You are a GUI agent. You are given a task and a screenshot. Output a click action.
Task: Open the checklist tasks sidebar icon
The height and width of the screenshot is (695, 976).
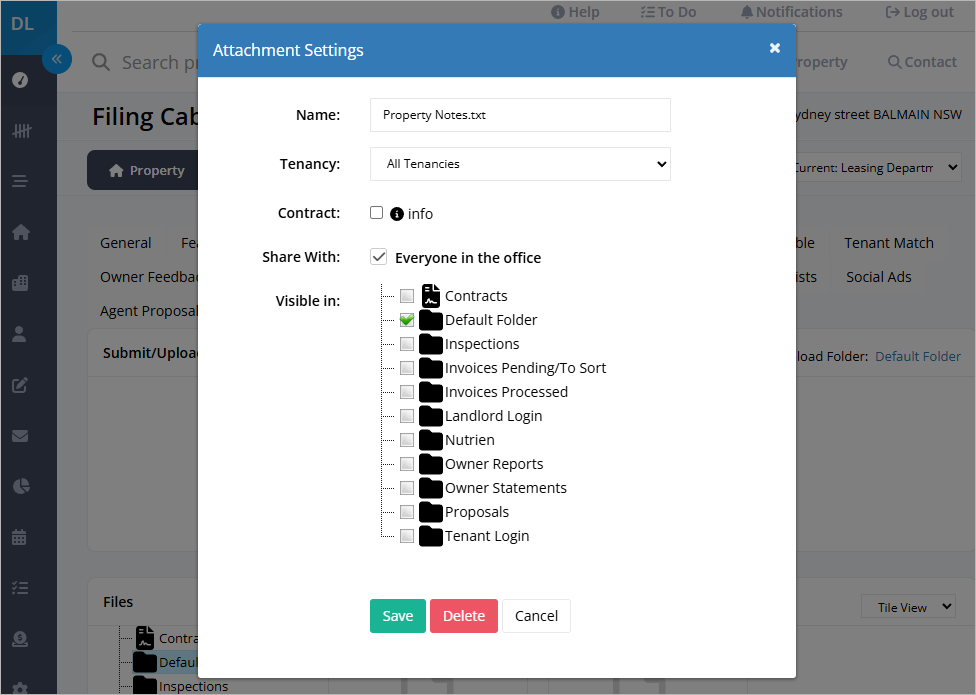pos(20,587)
